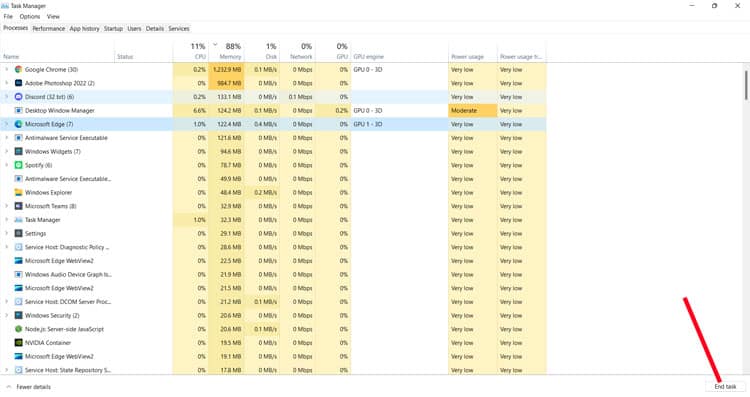
Task: Expand the Windows Security group
Action: (6, 315)
